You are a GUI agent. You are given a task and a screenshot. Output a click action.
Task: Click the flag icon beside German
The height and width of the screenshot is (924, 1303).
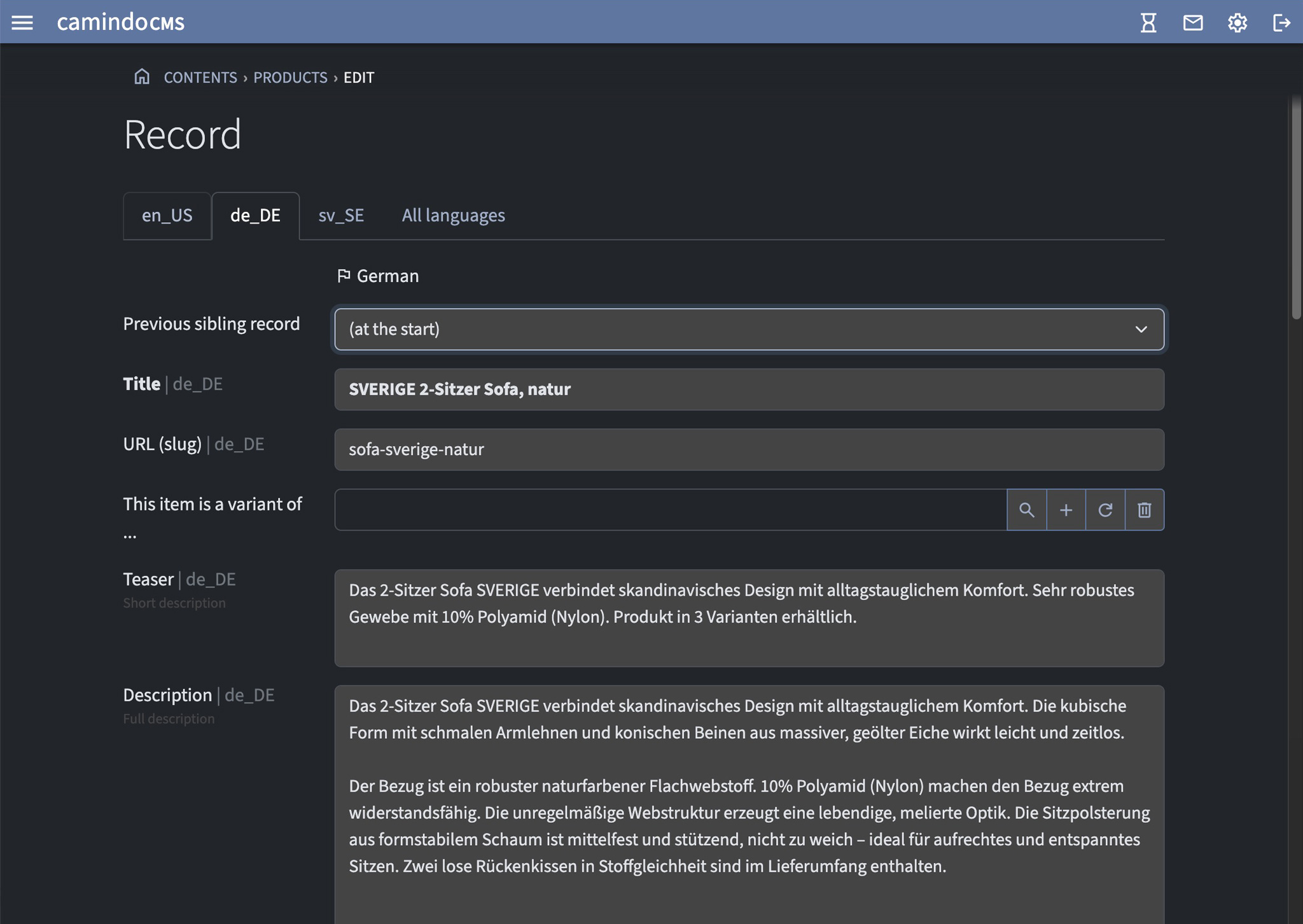click(344, 276)
